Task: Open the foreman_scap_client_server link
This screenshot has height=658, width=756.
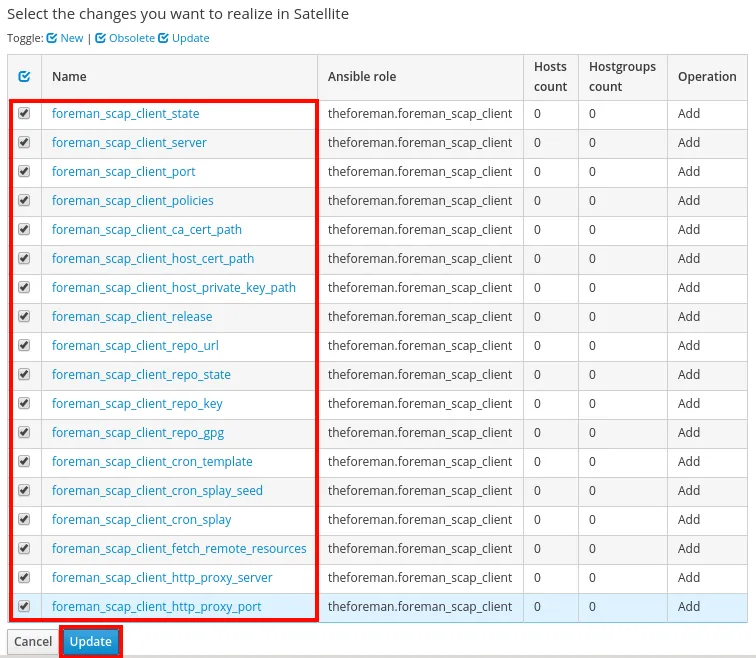Action: pos(129,143)
